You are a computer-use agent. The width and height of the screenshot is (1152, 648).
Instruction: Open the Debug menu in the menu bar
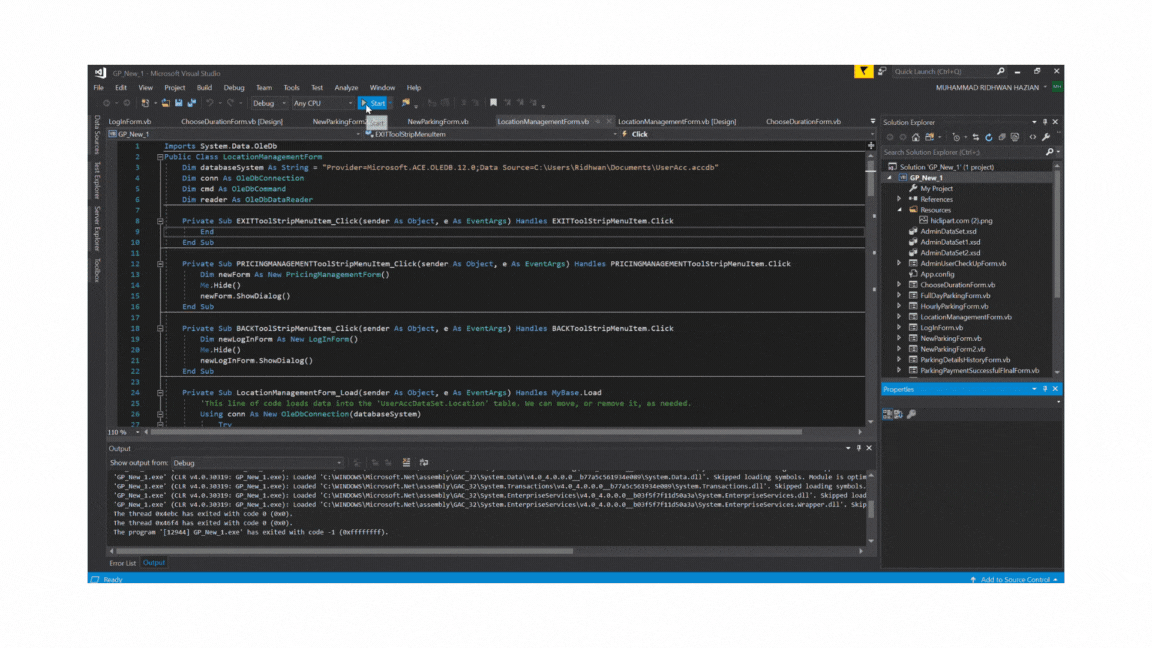coord(234,87)
